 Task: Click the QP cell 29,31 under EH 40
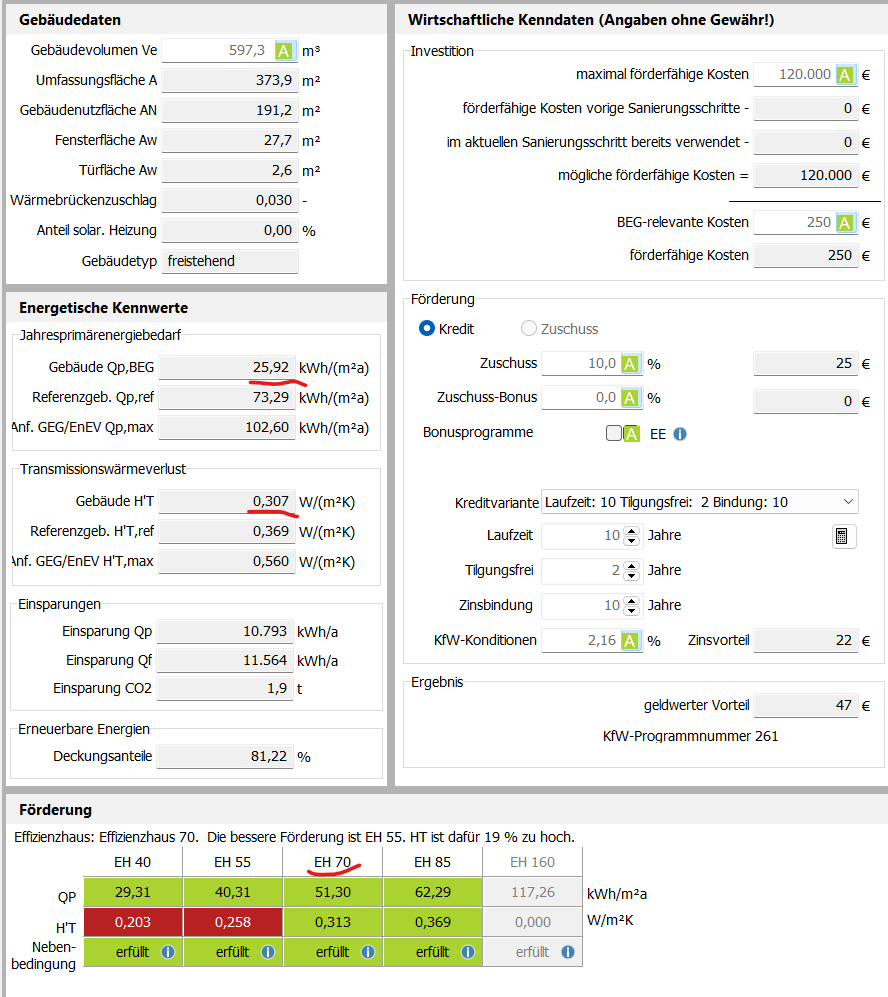click(133, 892)
